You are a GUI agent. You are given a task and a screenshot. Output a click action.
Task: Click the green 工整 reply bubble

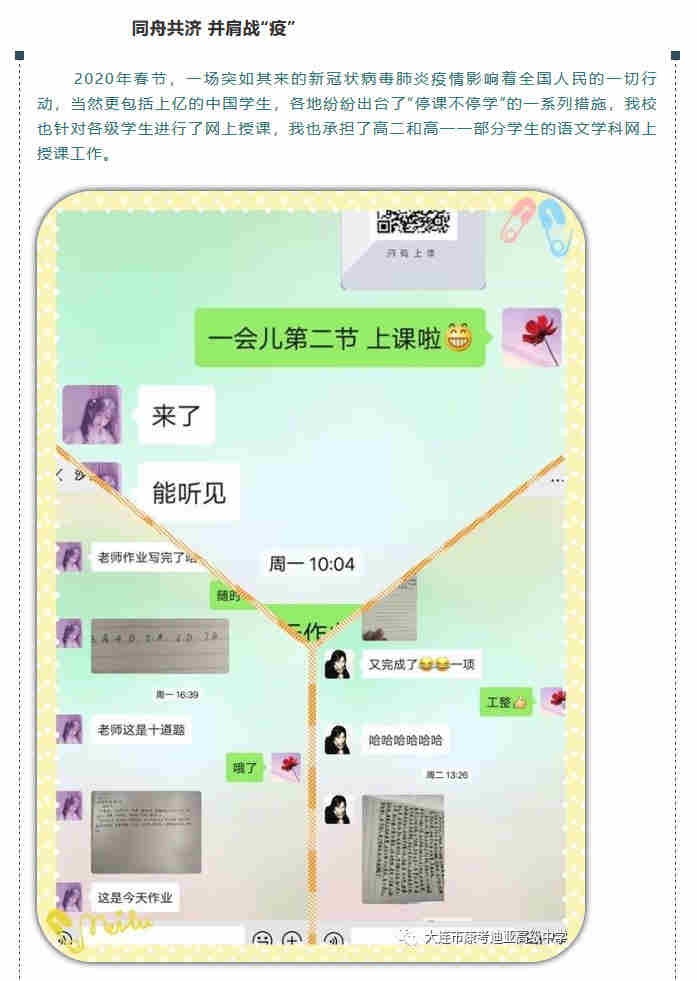point(506,702)
